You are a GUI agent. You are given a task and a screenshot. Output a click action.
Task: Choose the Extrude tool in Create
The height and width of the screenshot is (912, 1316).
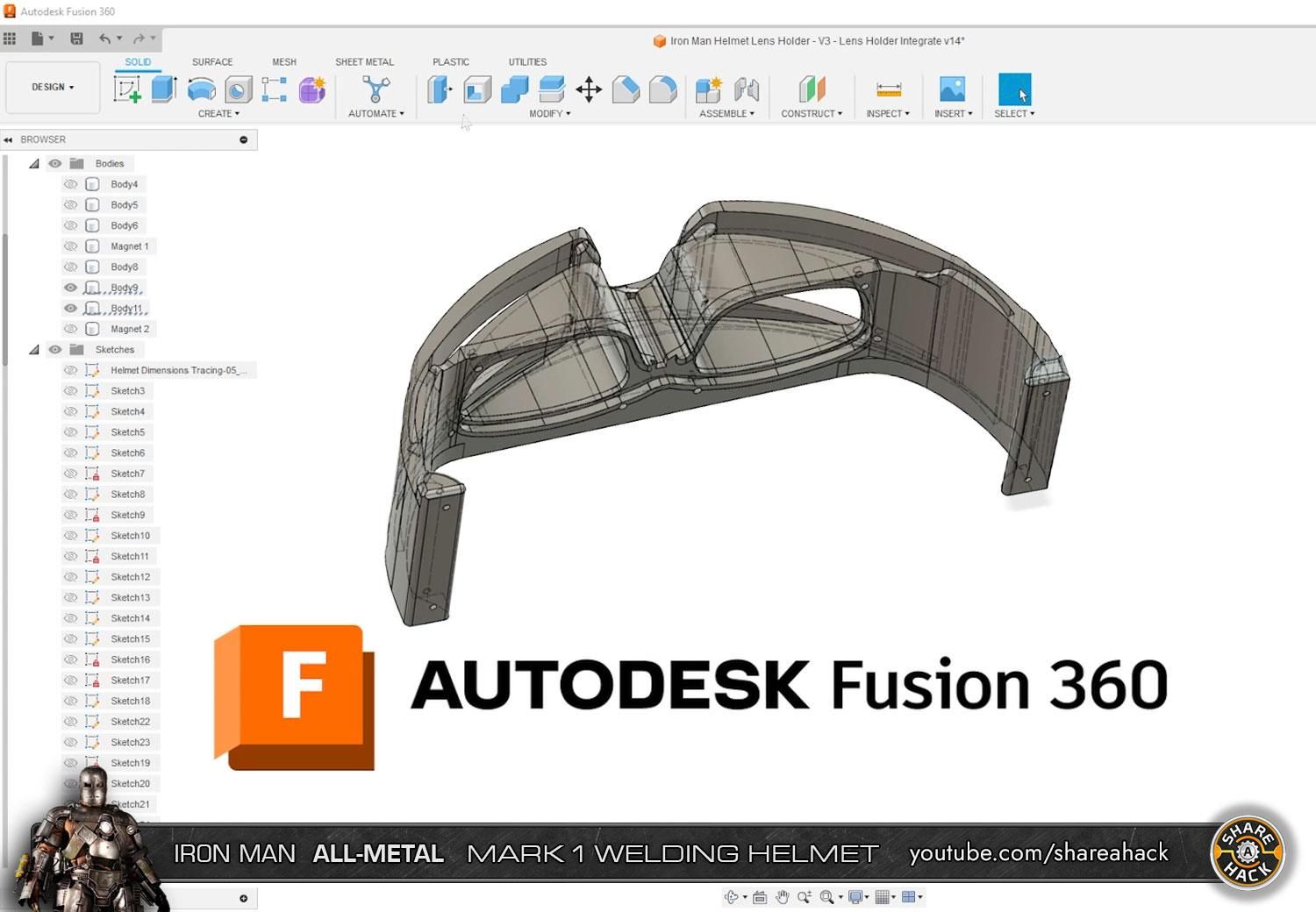click(164, 89)
